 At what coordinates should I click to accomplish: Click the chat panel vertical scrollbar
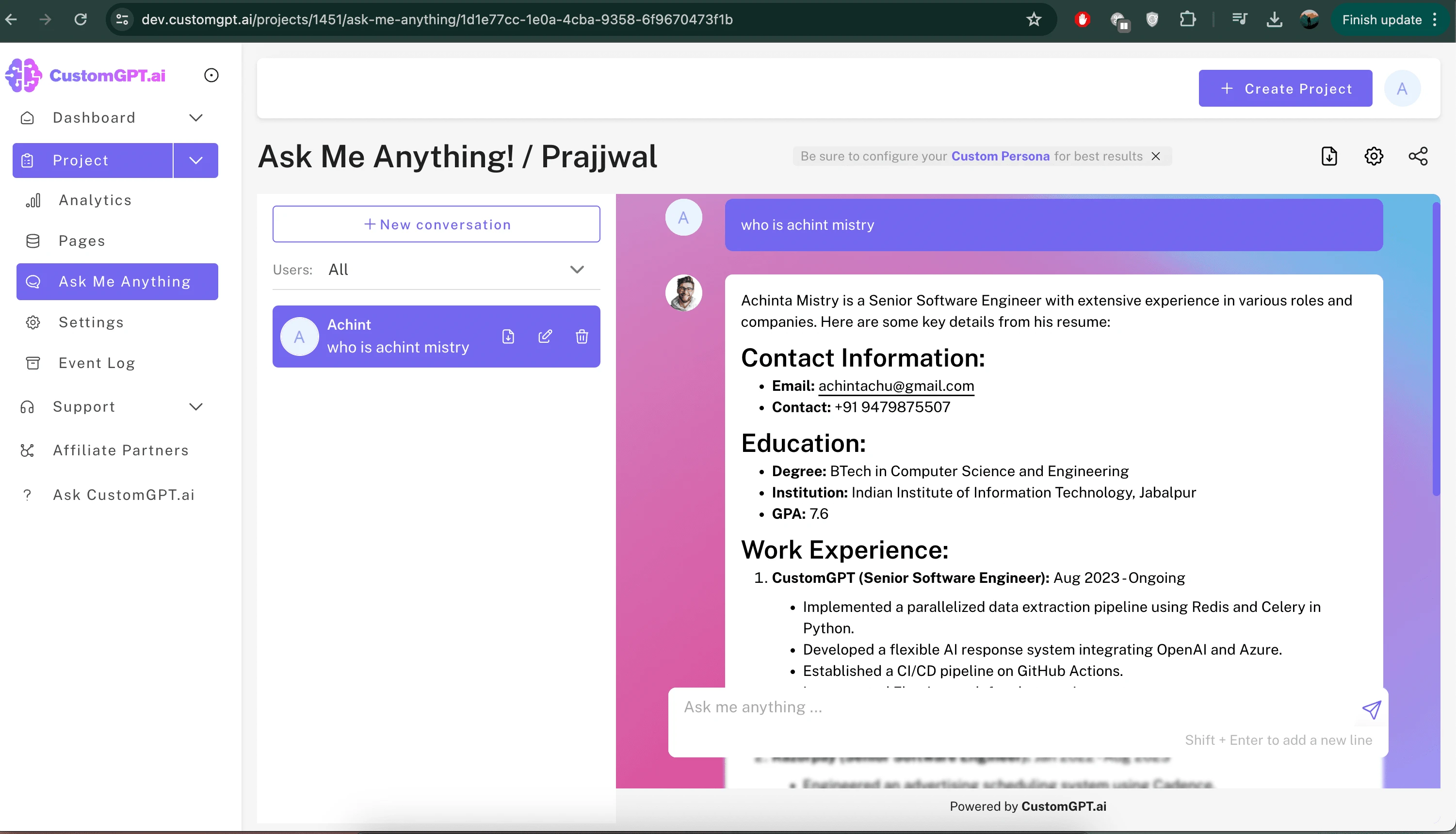pyautogui.click(x=1436, y=350)
